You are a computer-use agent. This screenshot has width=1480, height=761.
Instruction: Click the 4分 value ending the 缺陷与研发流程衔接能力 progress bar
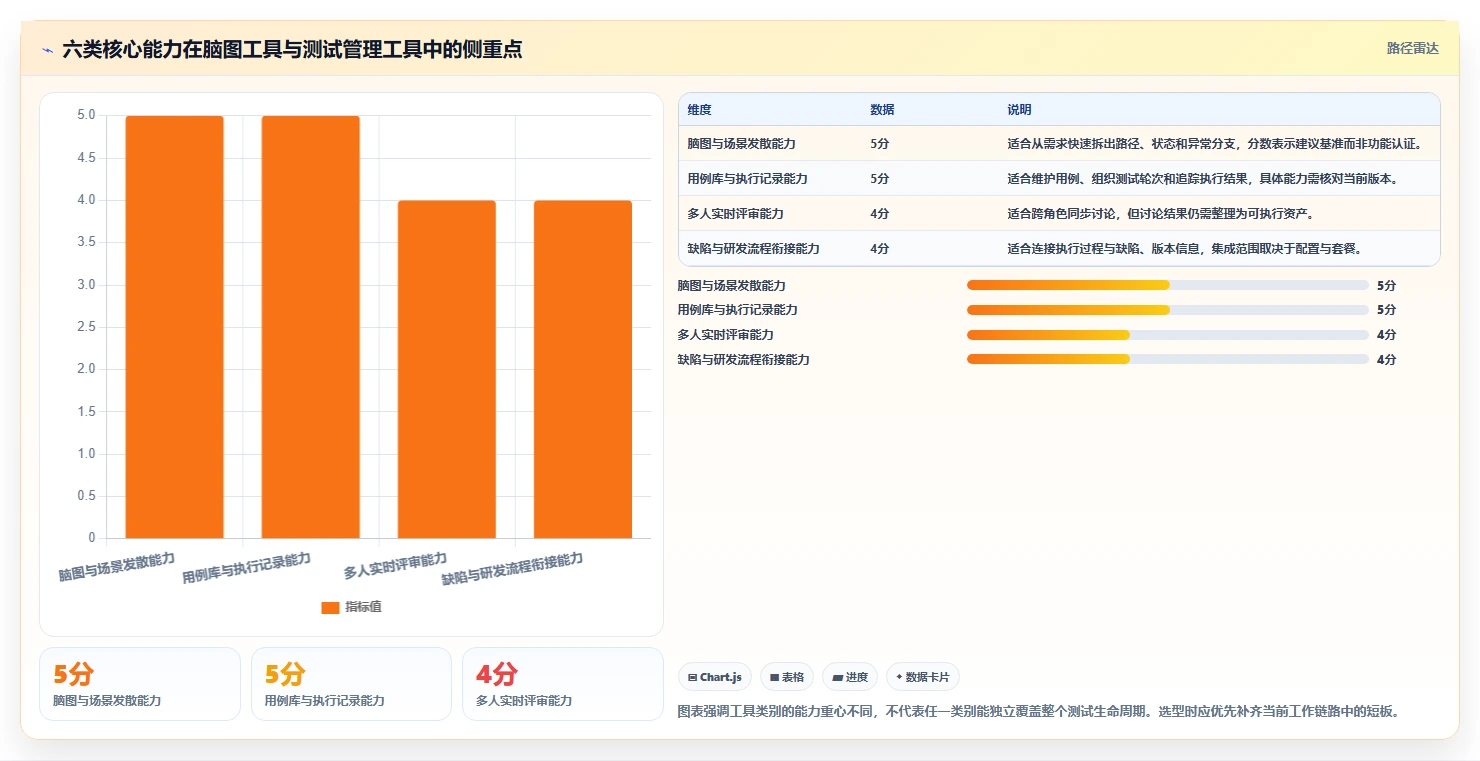(x=1386, y=359)
